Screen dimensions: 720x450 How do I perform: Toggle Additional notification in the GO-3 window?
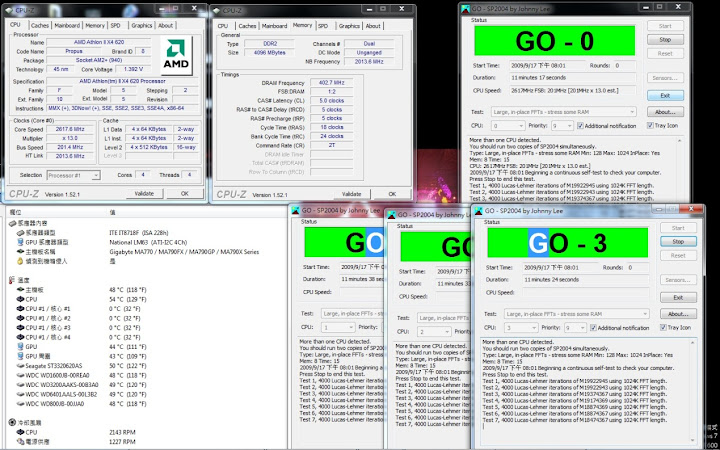(x=593, y=328)
